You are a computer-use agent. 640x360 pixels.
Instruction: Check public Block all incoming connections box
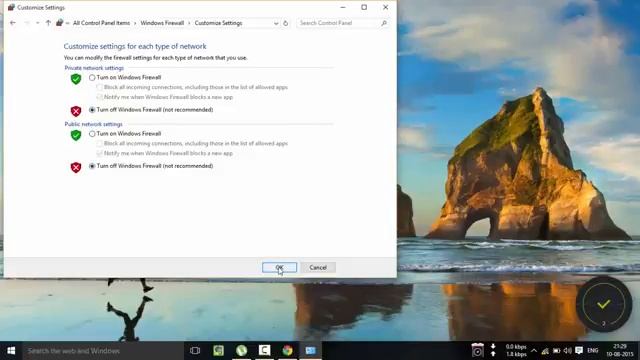pos(99,144)
